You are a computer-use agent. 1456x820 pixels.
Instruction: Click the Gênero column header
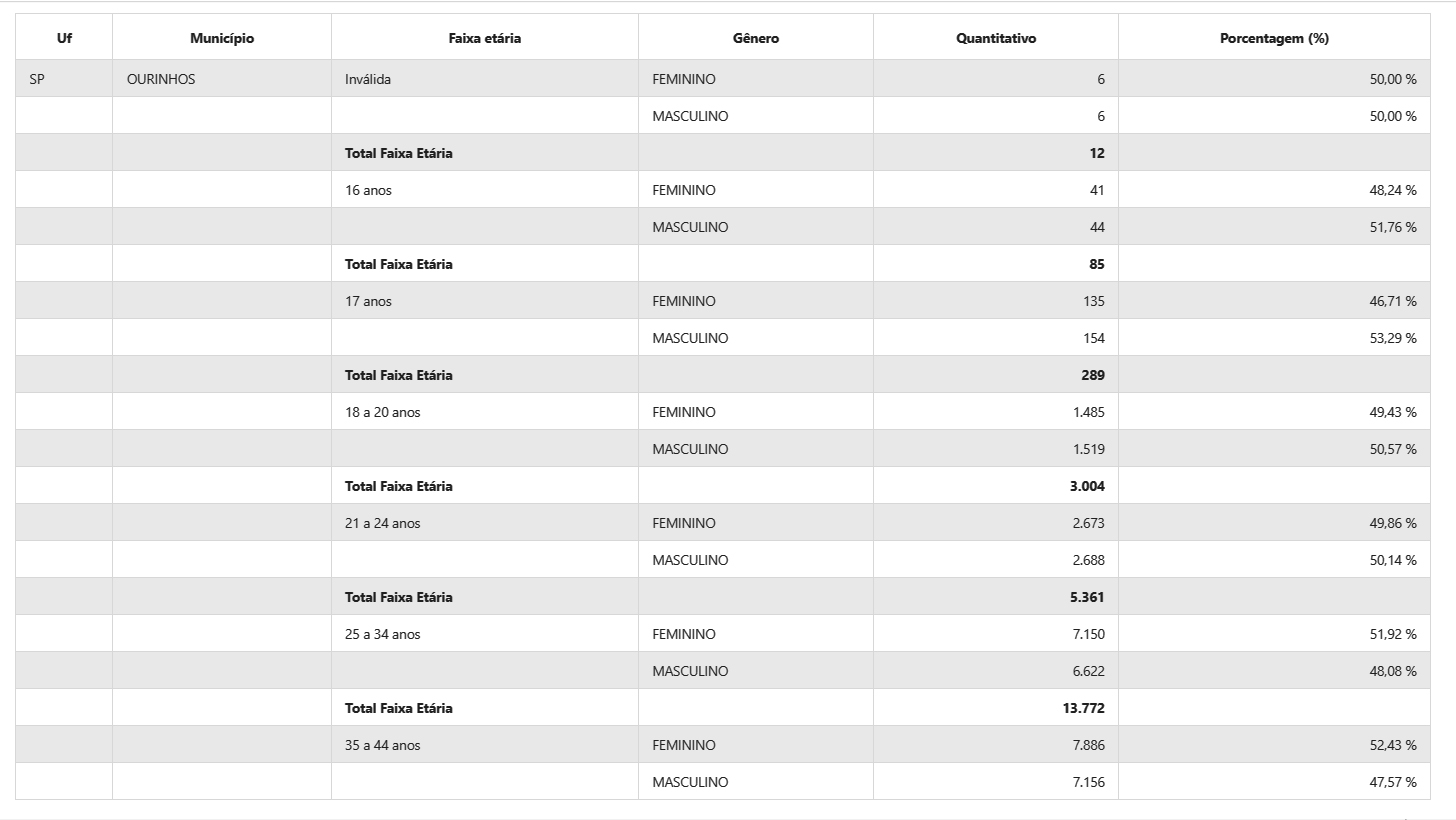coord(755,38)
